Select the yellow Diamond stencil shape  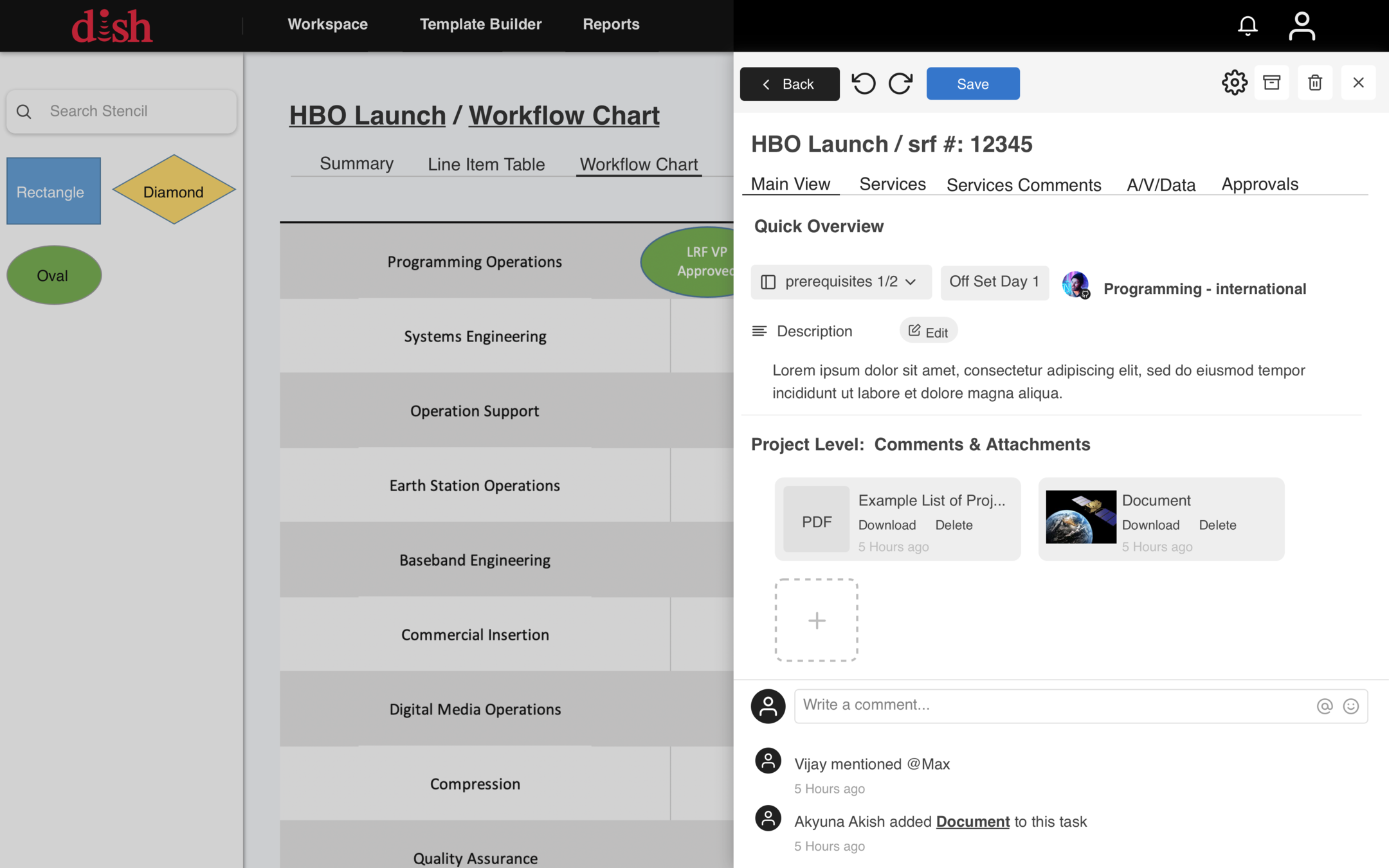174,191
